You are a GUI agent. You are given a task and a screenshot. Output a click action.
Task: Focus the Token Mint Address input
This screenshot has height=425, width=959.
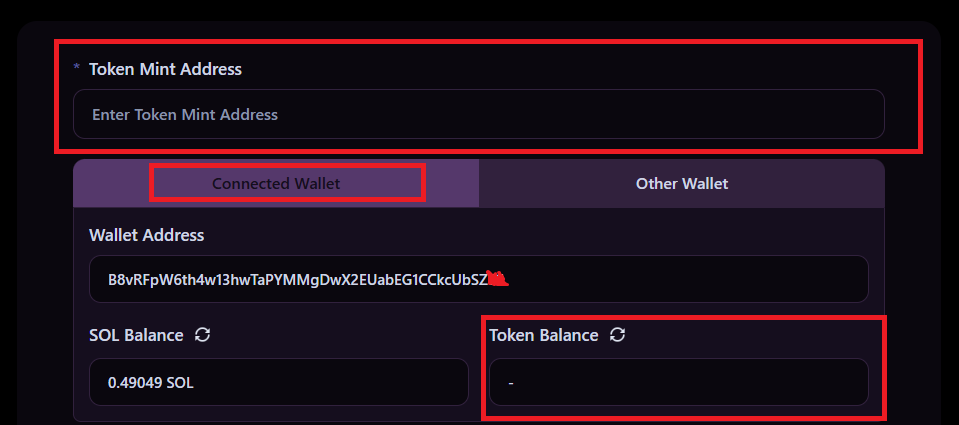(478, 114)
